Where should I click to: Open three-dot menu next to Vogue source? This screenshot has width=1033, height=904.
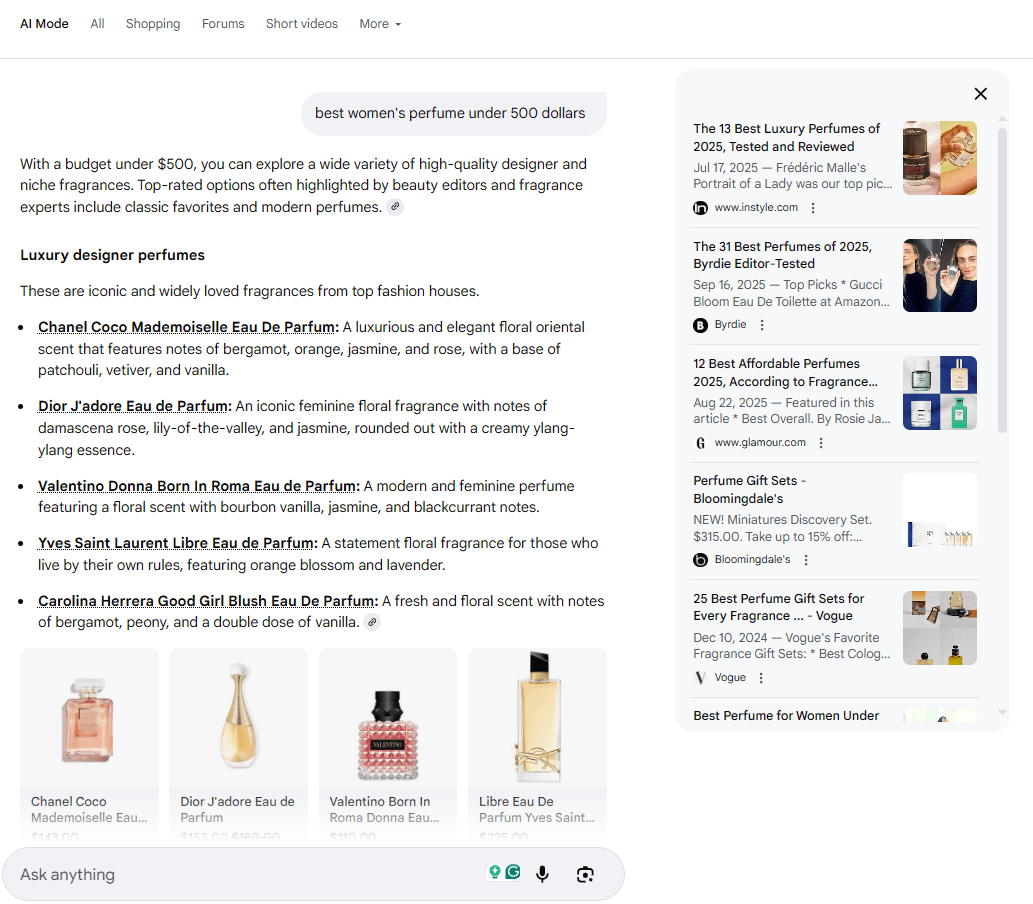pyautogui.click(x=761, y=678)
